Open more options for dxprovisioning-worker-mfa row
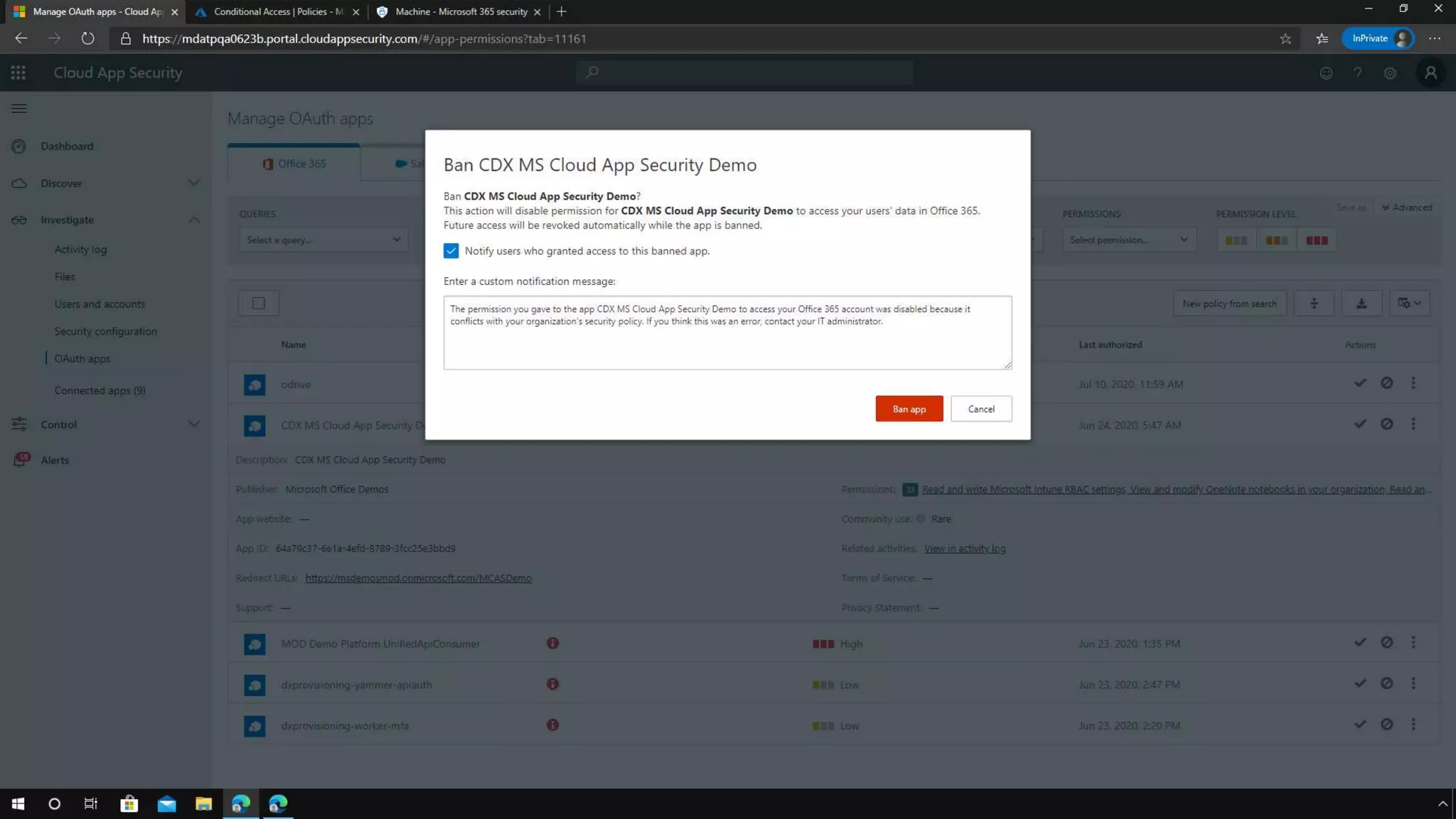This screenshot has width=1456, height=819. point(1413,724)
